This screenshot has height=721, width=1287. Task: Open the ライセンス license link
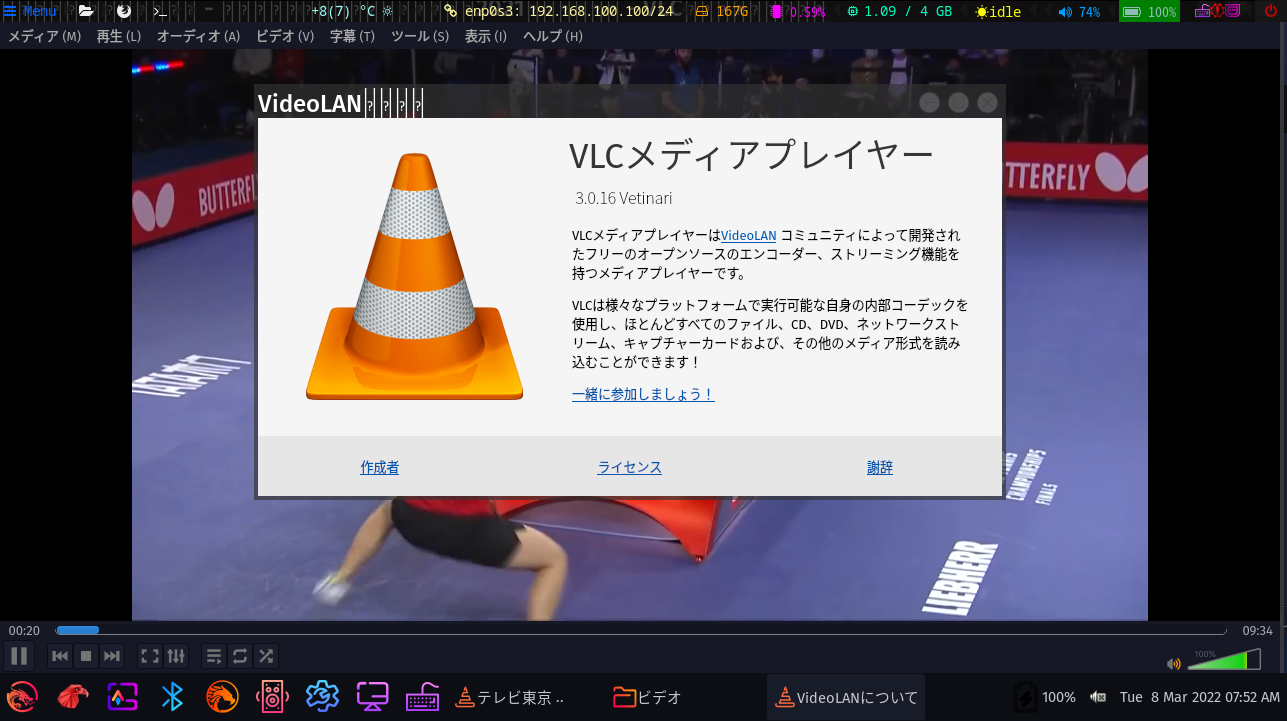(x=630, y=467)
